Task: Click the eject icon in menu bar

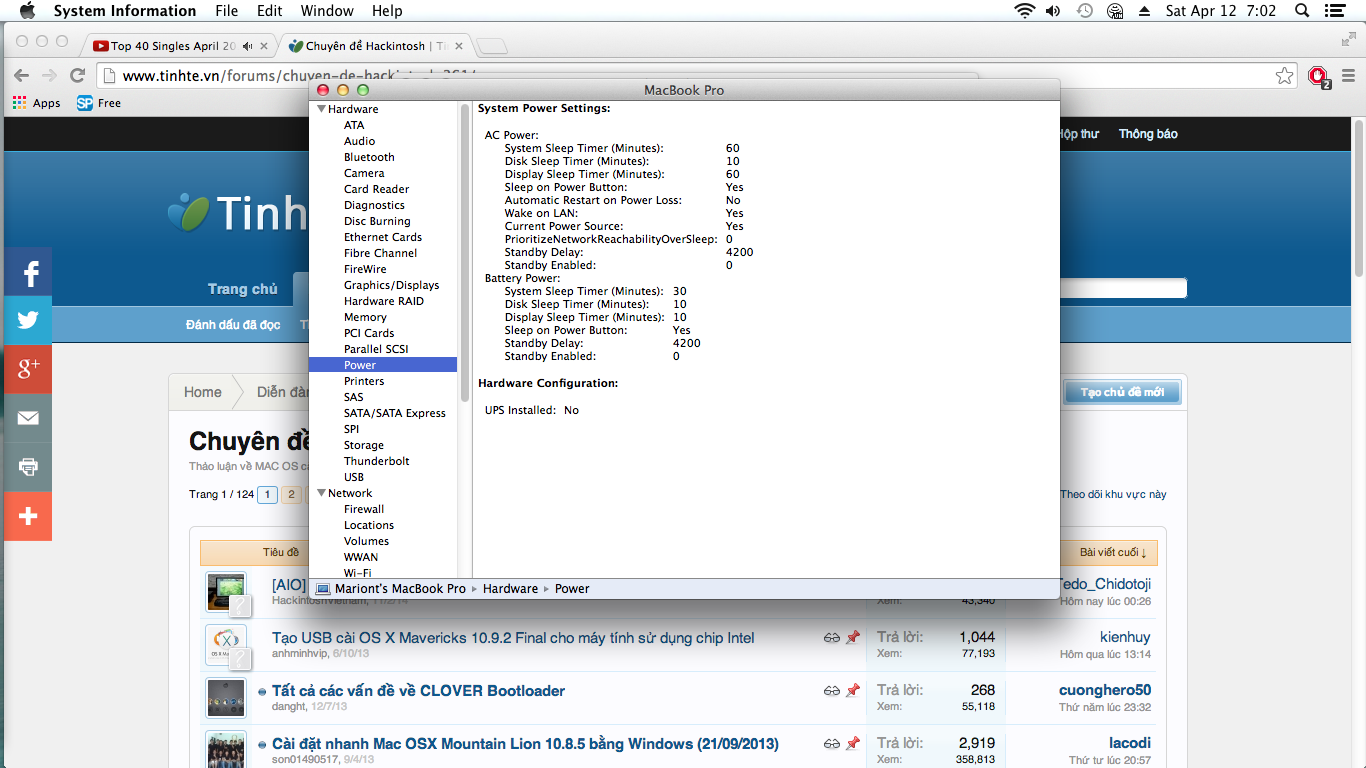Action: 1144,11
